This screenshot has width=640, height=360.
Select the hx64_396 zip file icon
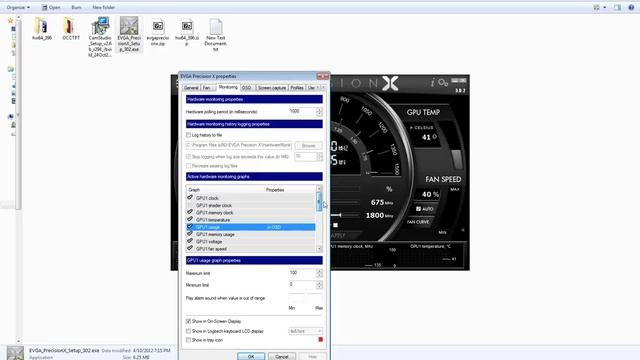(x=187, y=27)
